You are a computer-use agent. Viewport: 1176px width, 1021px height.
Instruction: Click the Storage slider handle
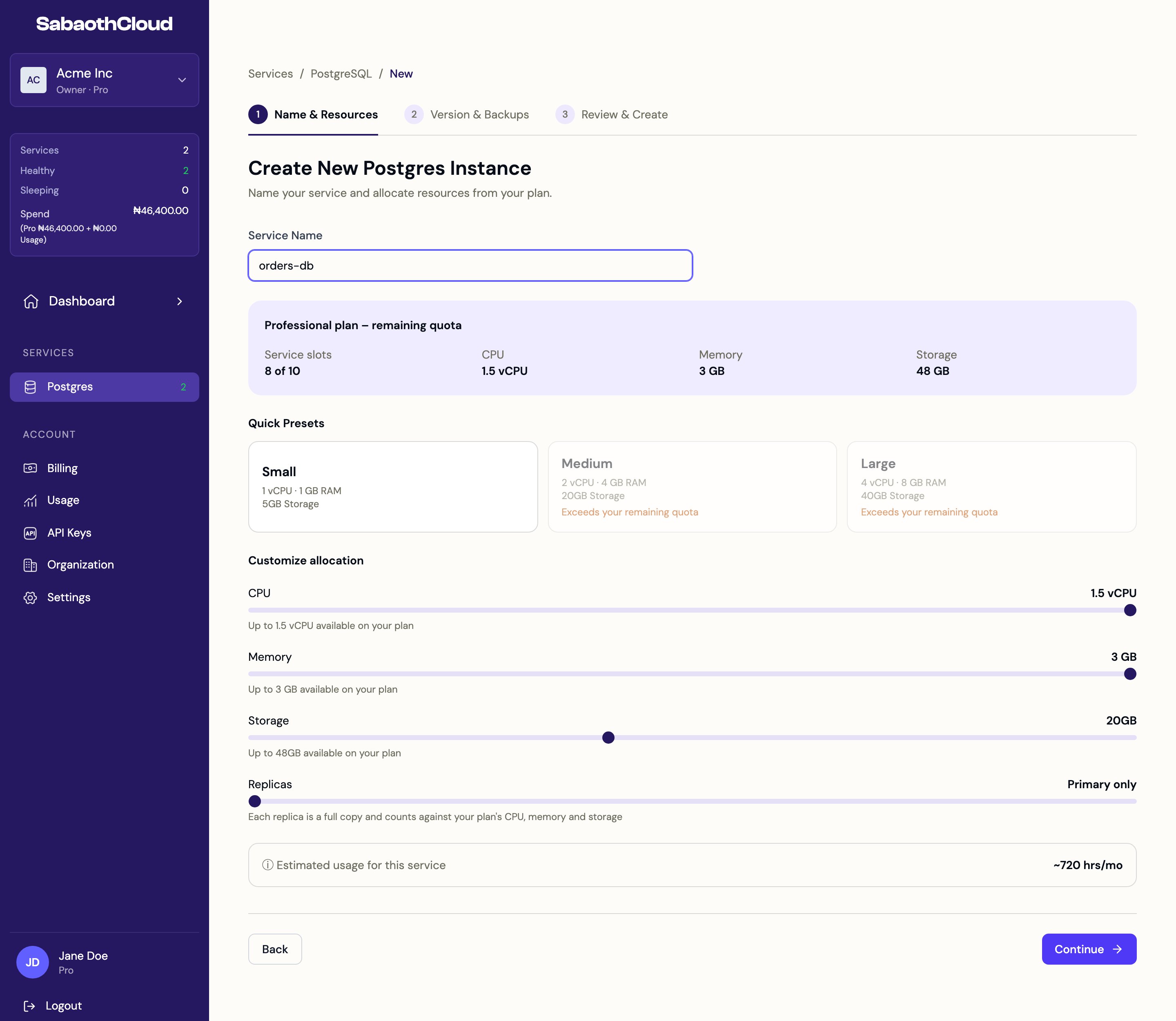point(608,738)
